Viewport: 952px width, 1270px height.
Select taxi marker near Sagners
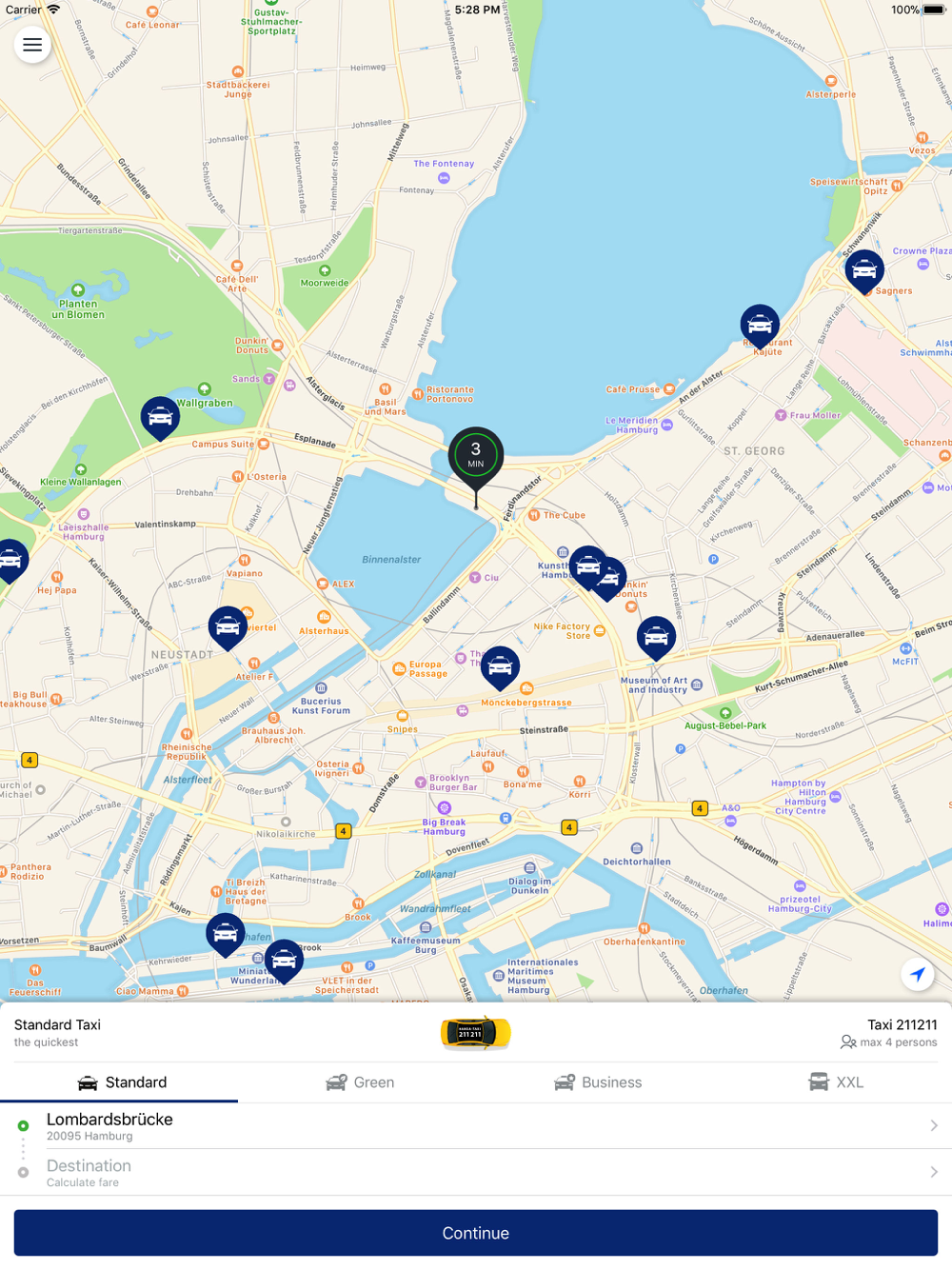[864, 273]
